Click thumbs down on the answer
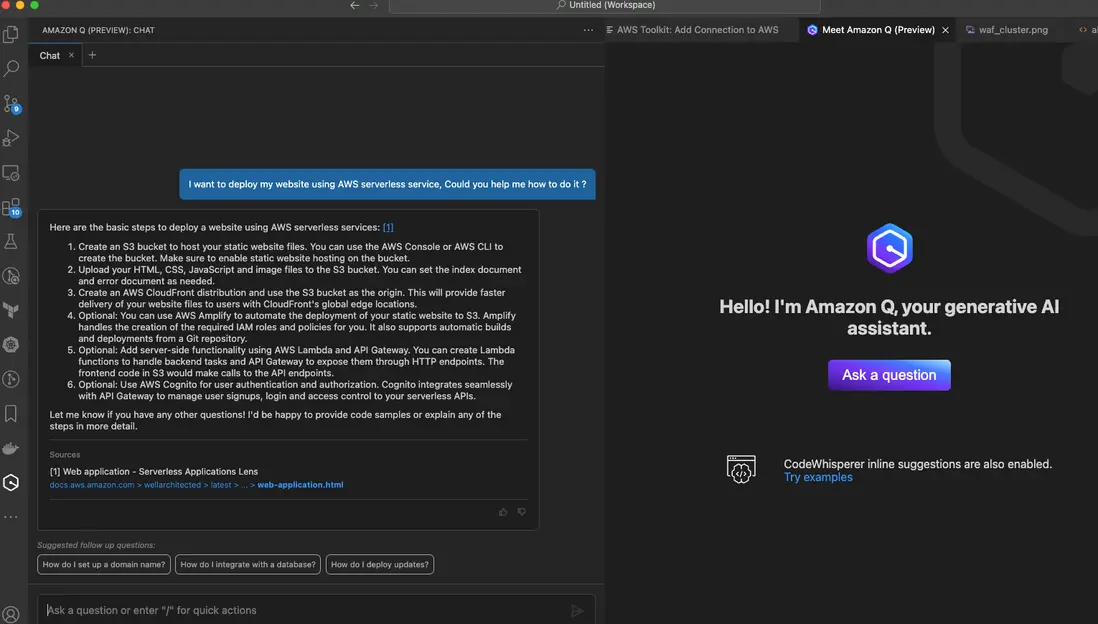Viewport: 1098px width, 624px height. click(522, 512)
